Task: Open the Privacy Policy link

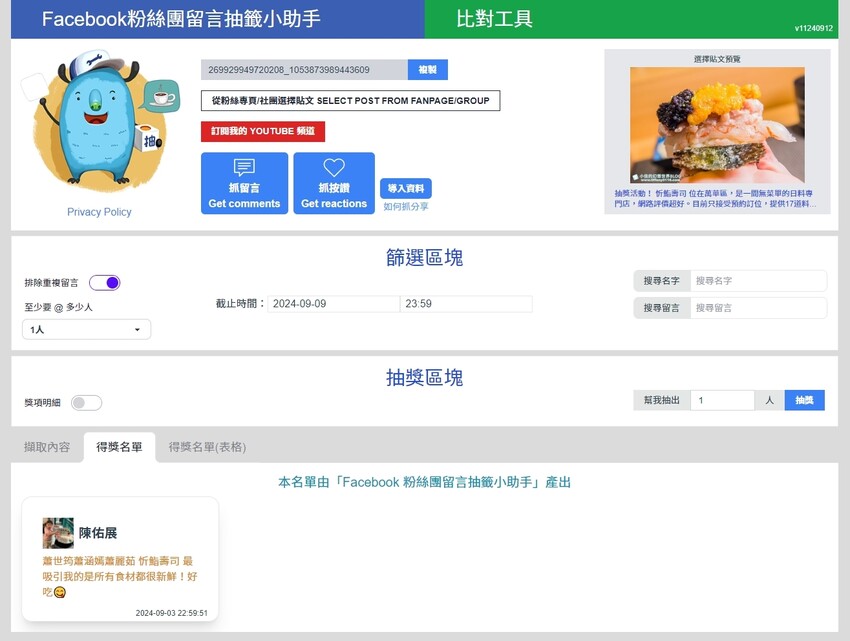Action: pyautogui.click(x=98, y=212)
